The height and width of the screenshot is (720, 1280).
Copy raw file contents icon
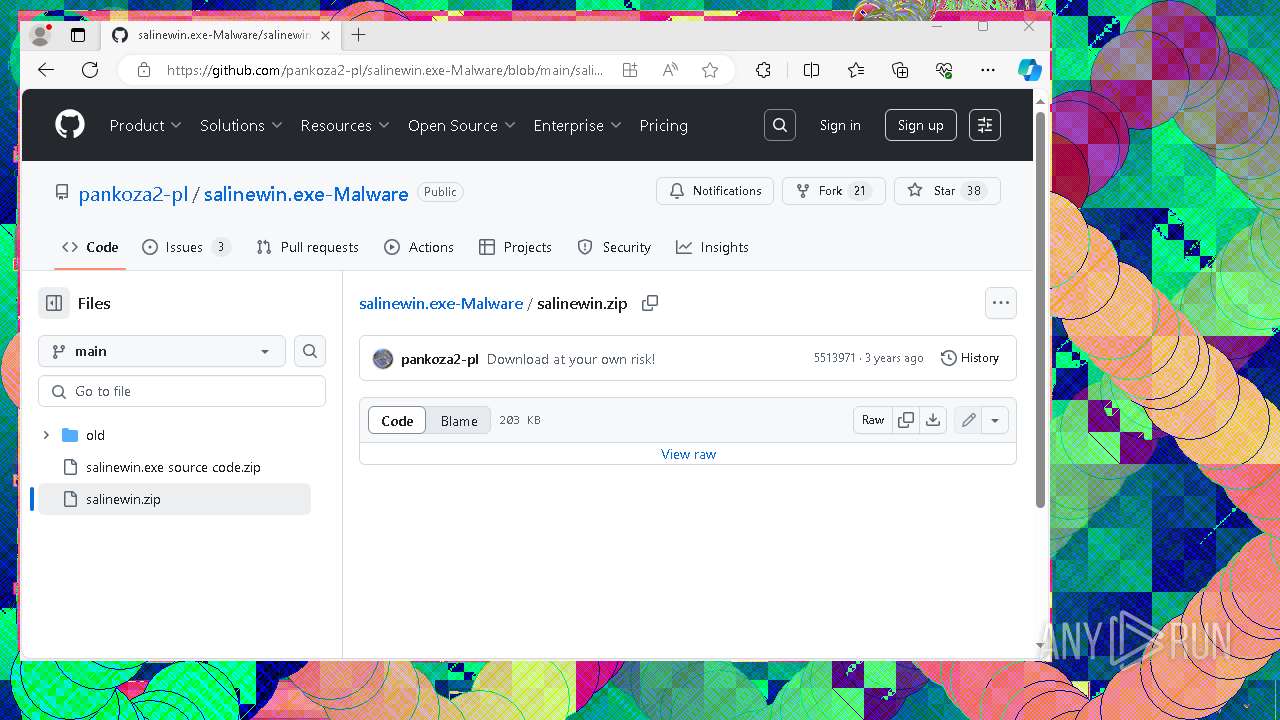[x=906, y=420]
